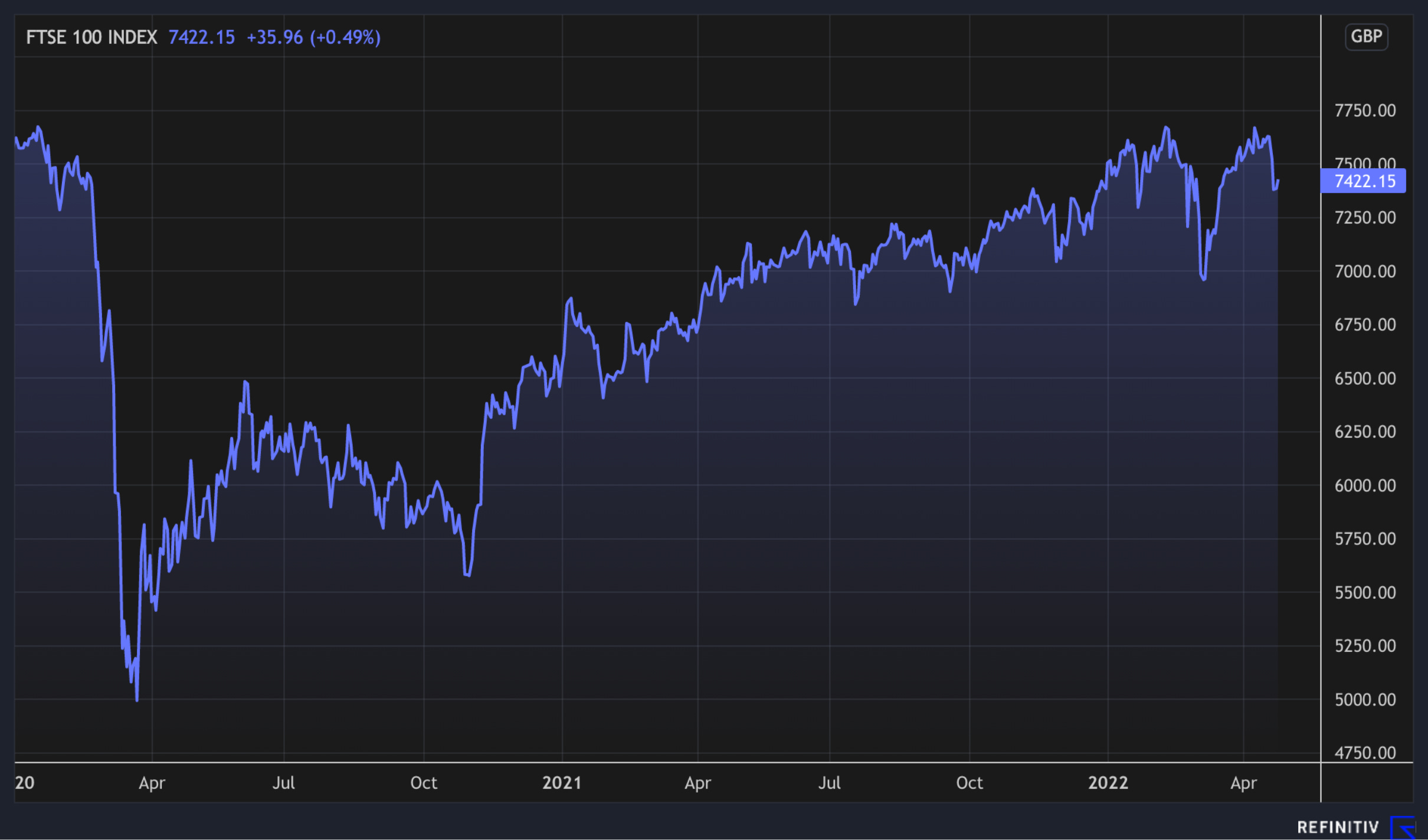Click the Apr label before Jul 2020
The image size is (1428, 840).
(x=152, y=783)
